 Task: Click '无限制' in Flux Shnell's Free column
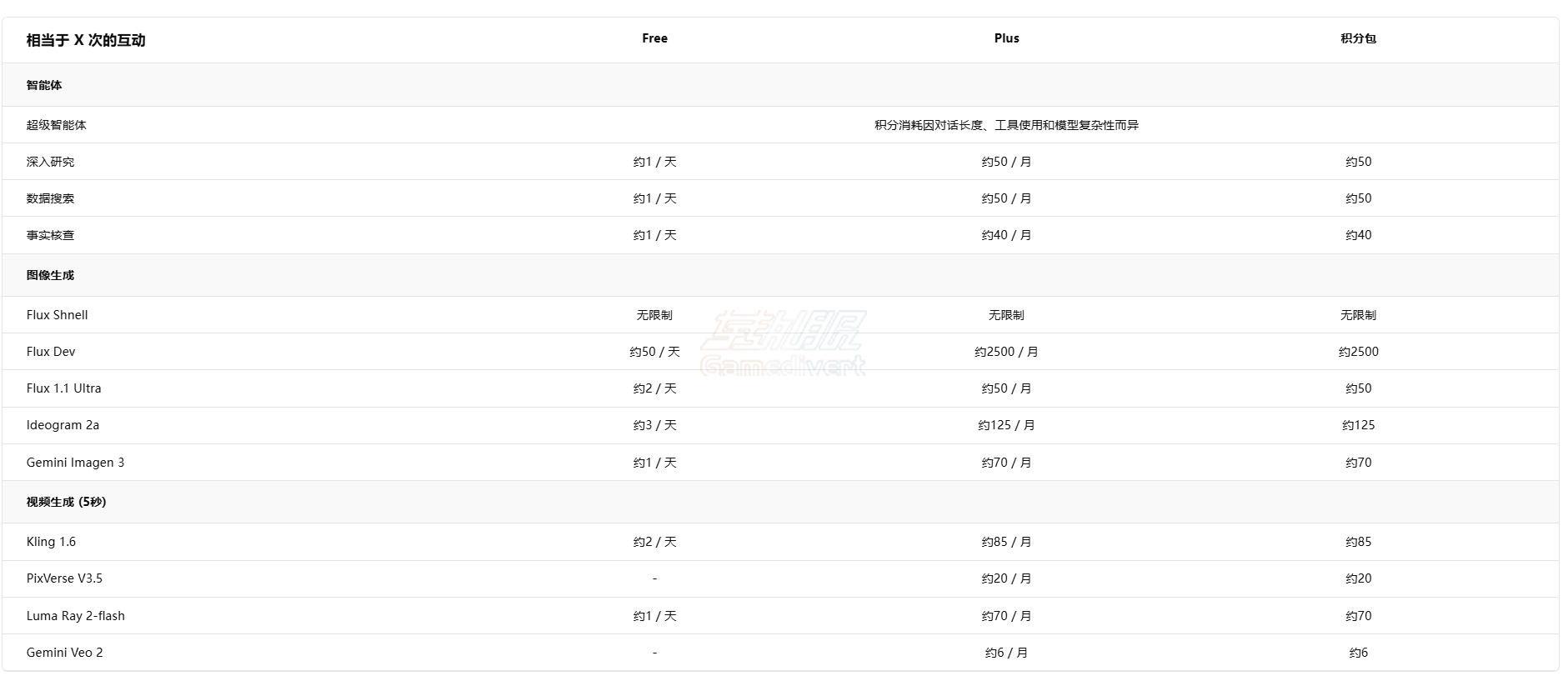[x=654, y=315]
